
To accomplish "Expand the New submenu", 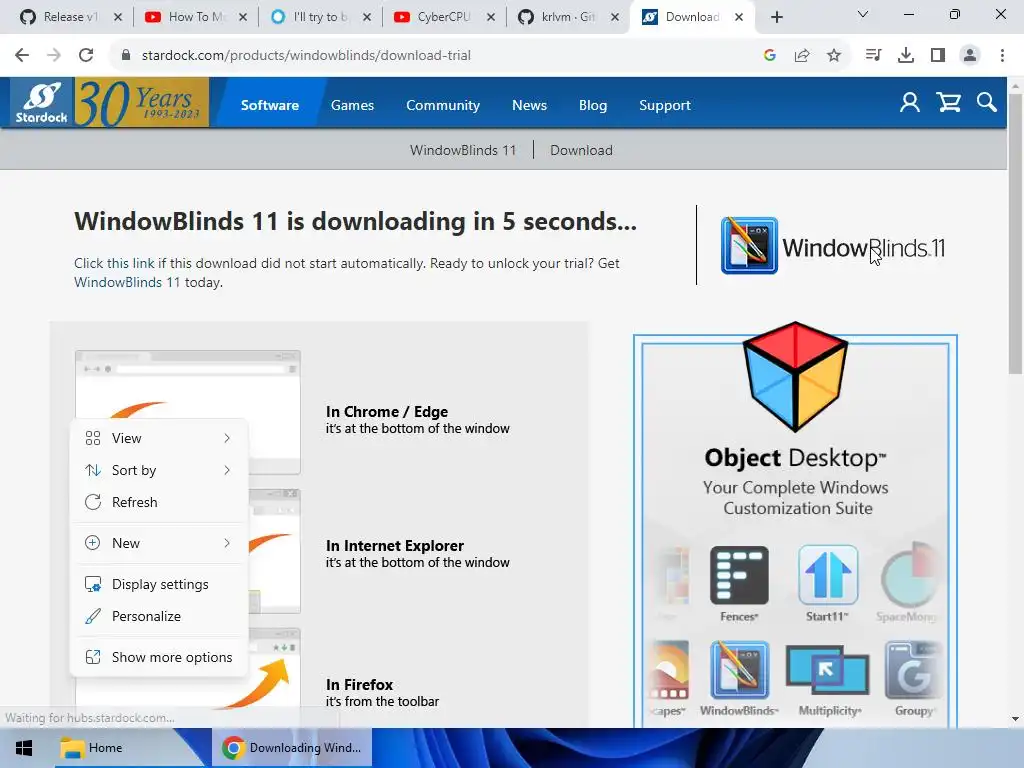I will coord(159,543).
